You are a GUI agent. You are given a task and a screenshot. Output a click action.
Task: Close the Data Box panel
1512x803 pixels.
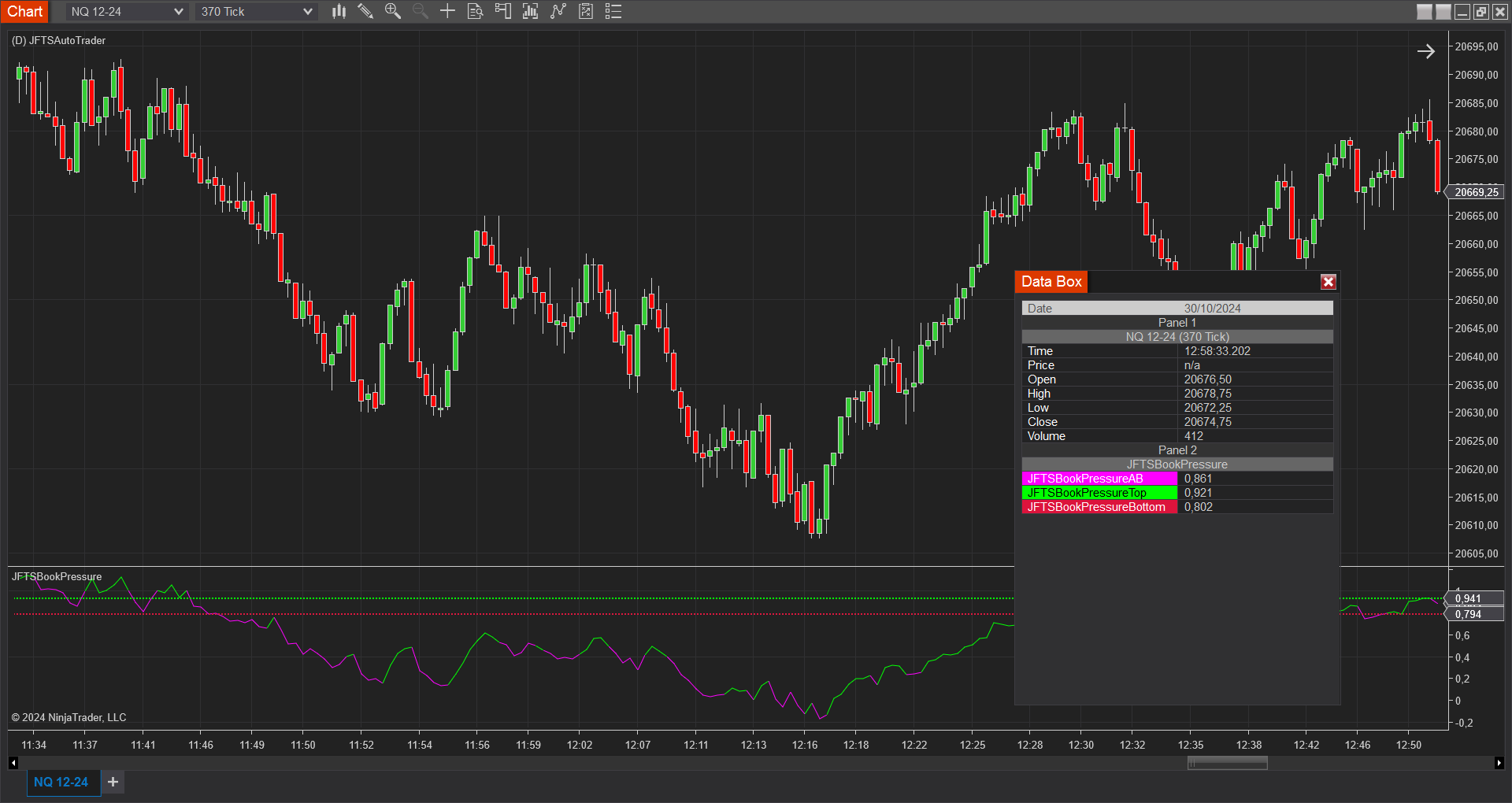click(x=1328, y=282)
